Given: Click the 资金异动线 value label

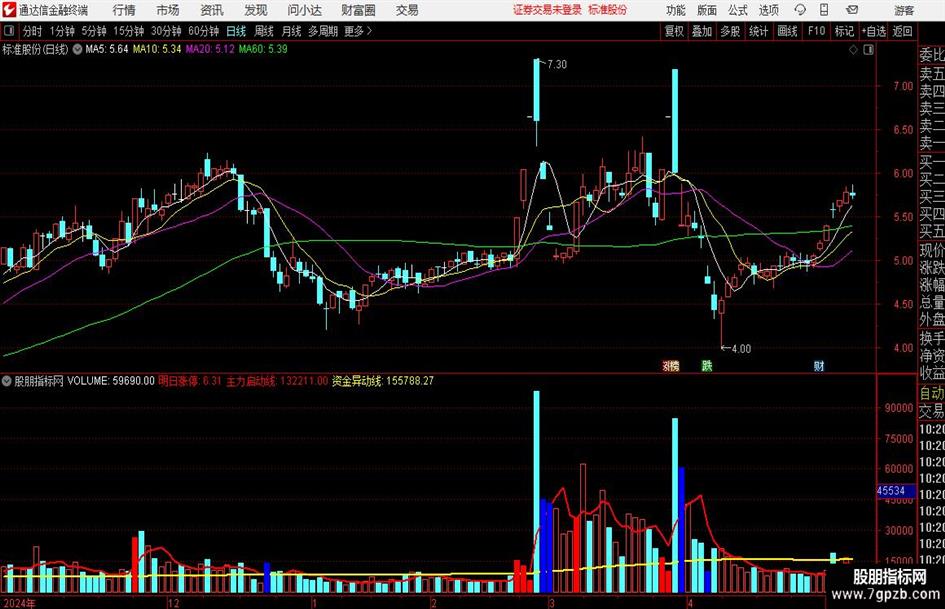Looking at the screenshot, I should [x=383, y=381].
